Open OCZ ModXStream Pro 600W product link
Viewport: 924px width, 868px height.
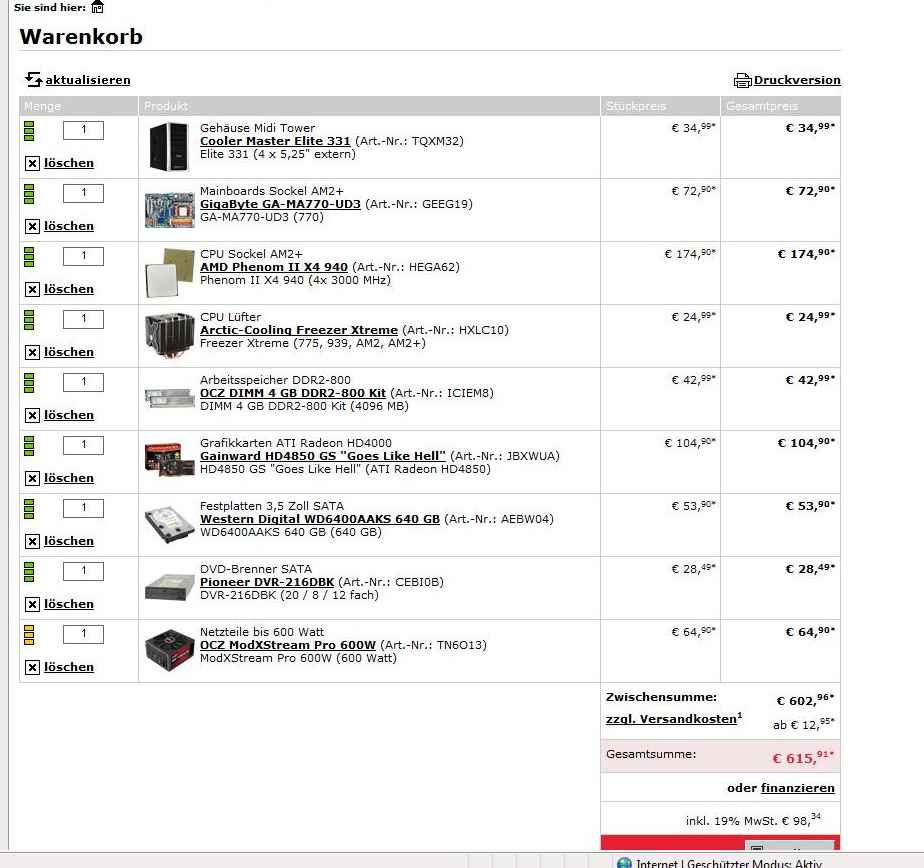tap(288, 645)
